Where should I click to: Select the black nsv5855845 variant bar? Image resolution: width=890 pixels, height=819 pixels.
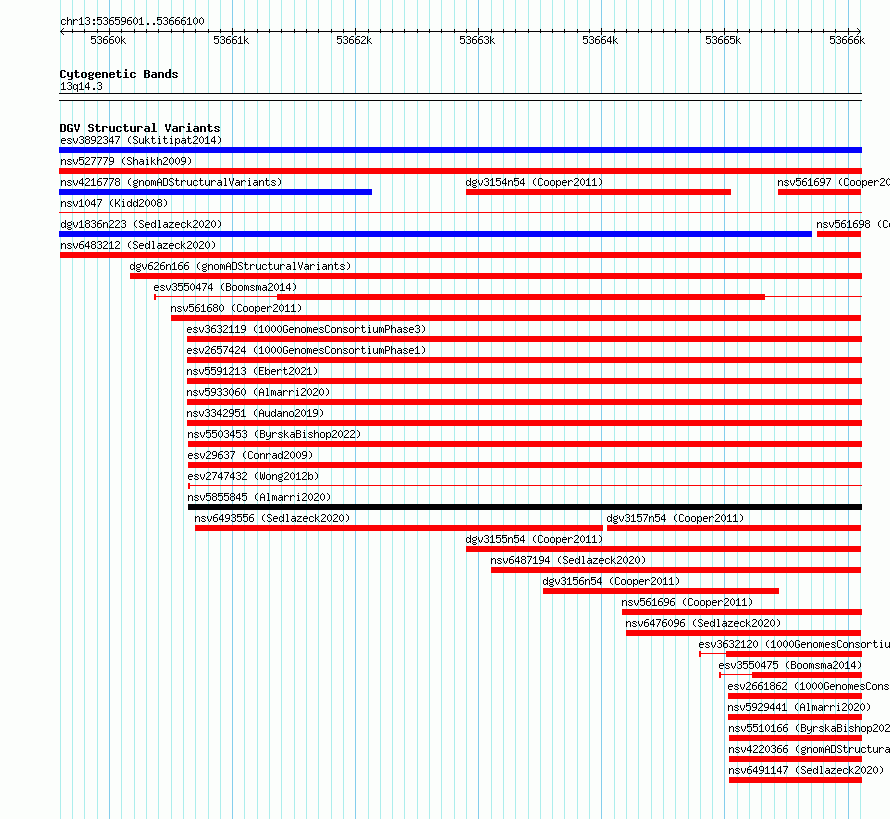pyautogui.click(x=525, y=507)
